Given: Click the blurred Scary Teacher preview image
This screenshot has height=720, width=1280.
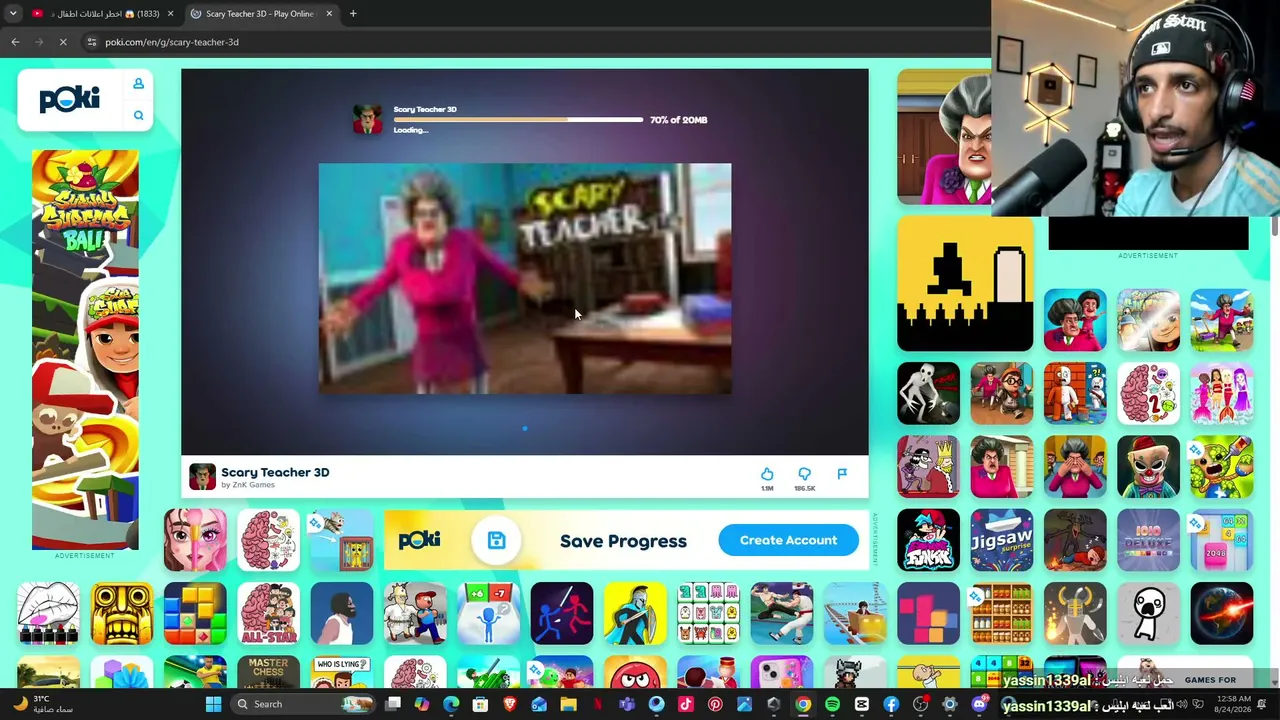Looking at the screenshot, I should (x=525, y=278).
